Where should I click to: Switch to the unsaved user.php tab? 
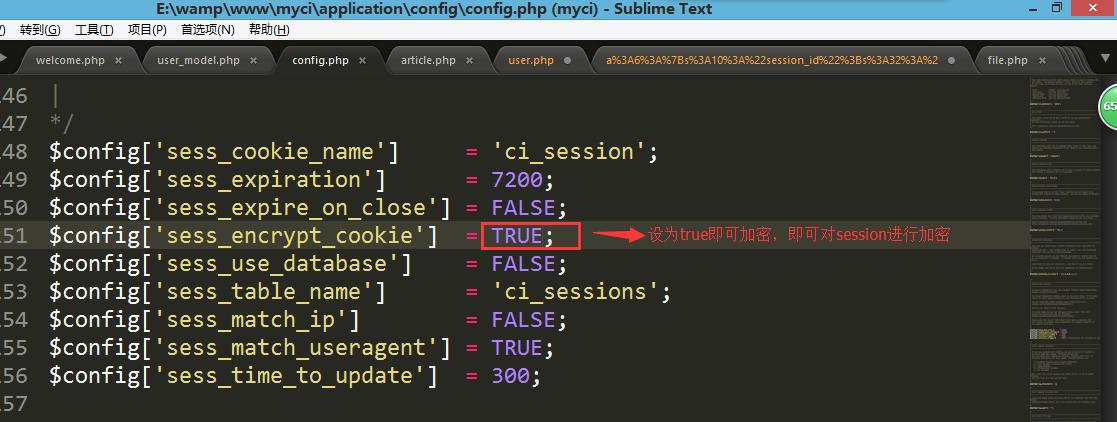point(531,61)
